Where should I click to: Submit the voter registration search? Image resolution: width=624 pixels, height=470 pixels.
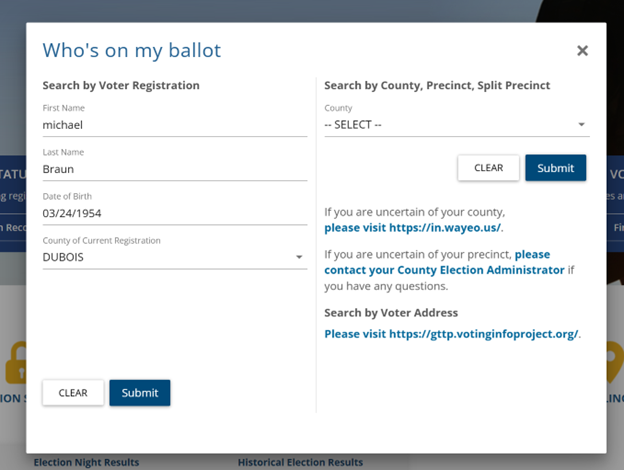[x=140, y=393]
